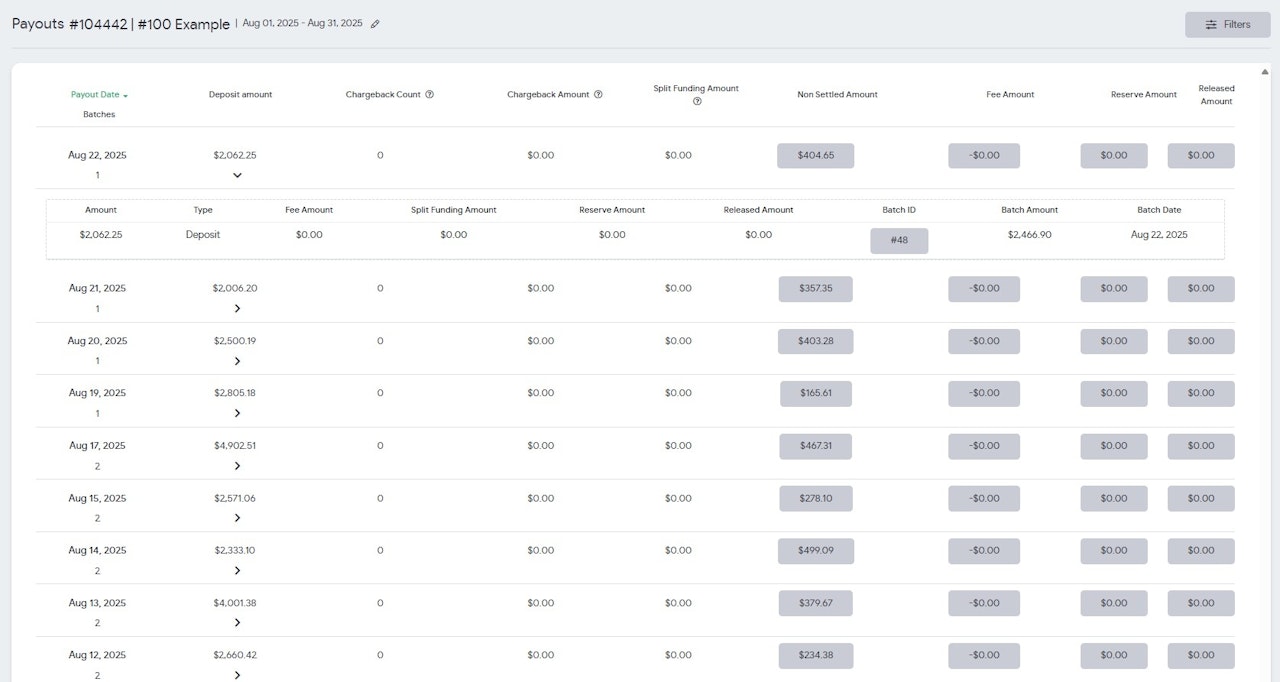This screenshot has height=682, width=1280.
Task: Click the $357.35 non settled amount button
Action: (x=815, y=289)
